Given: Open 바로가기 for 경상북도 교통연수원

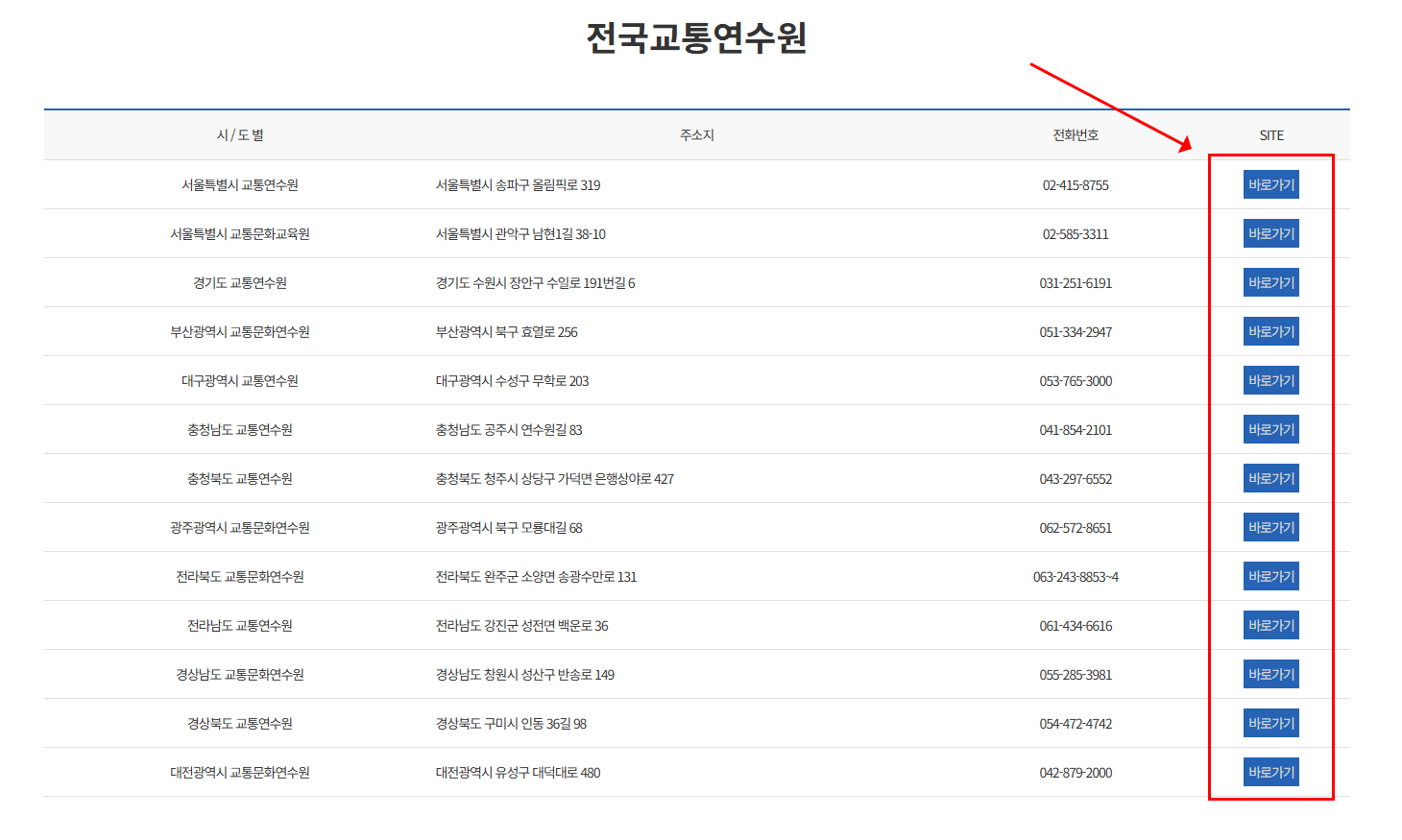Looking at the screenshot, I should (x=1270, y=723).
